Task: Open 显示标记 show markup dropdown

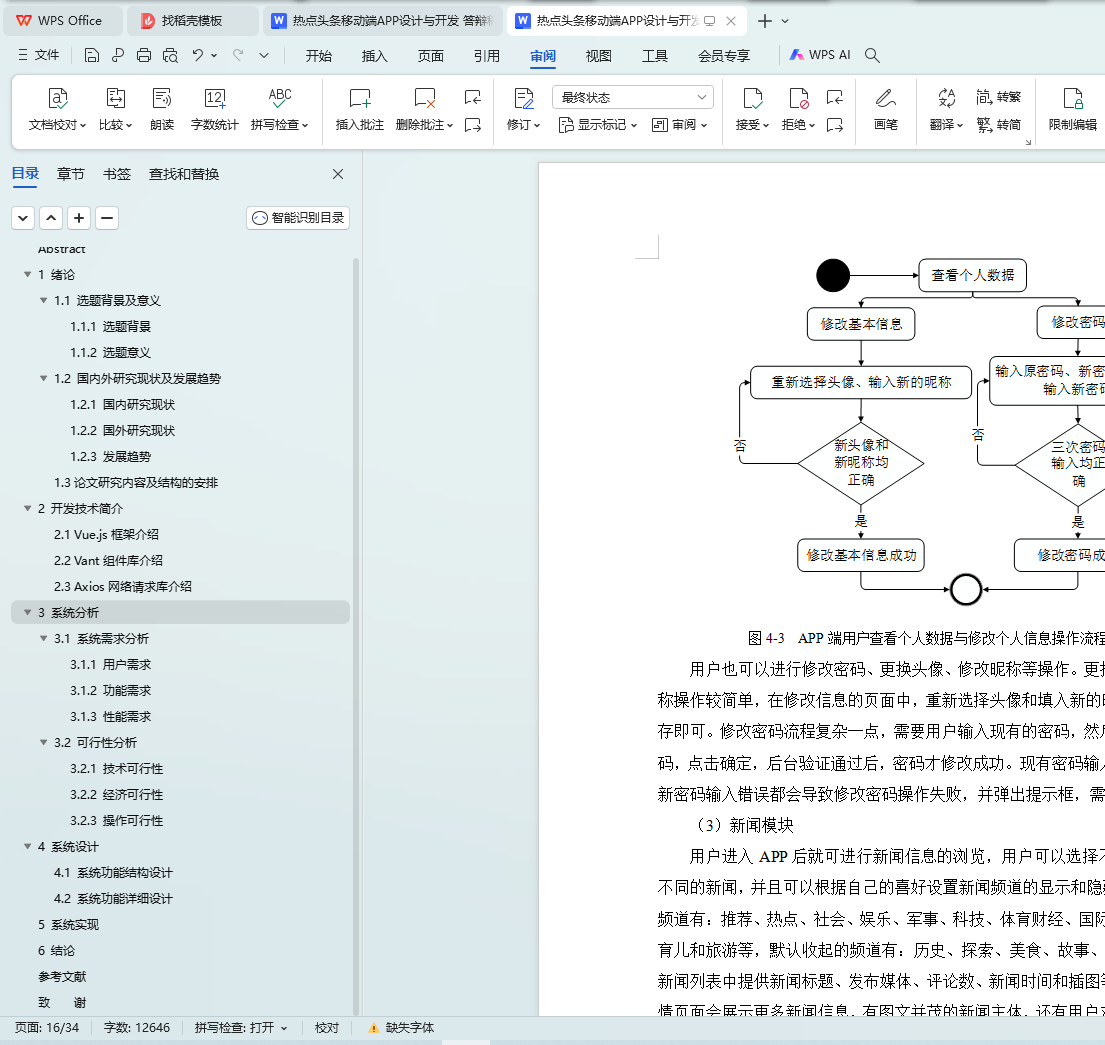Action: click(598, 125)
